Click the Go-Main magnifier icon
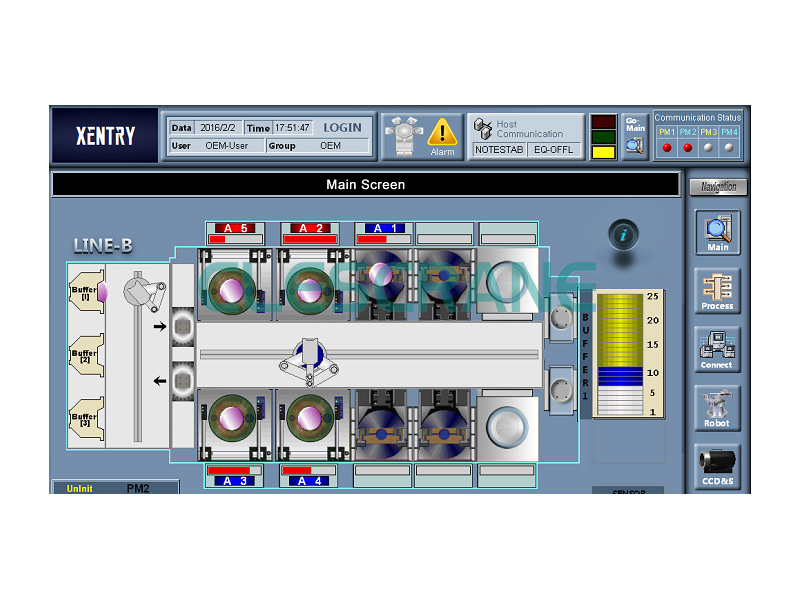800x600 pixels. click(635, 146)
